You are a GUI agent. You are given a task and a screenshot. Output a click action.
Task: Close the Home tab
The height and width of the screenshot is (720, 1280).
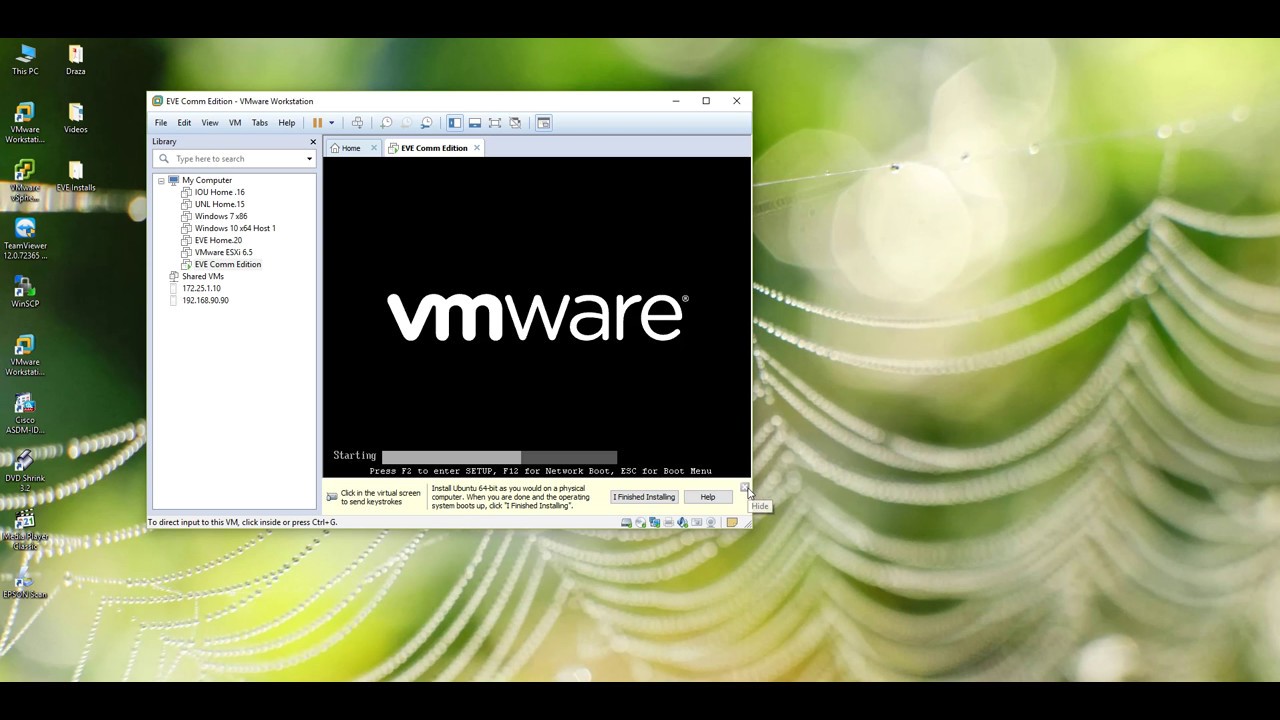[374, 148]
